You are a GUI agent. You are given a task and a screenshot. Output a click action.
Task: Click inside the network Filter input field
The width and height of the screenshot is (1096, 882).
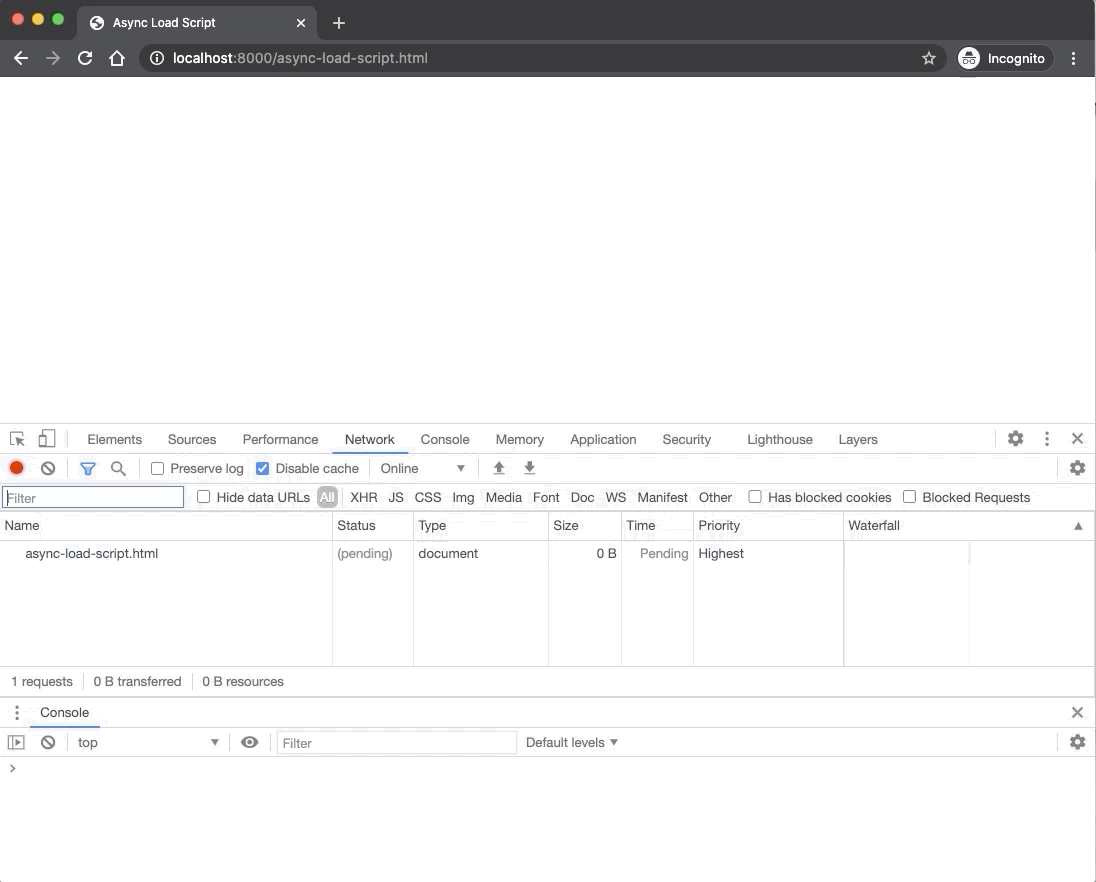tap(93, 497)
